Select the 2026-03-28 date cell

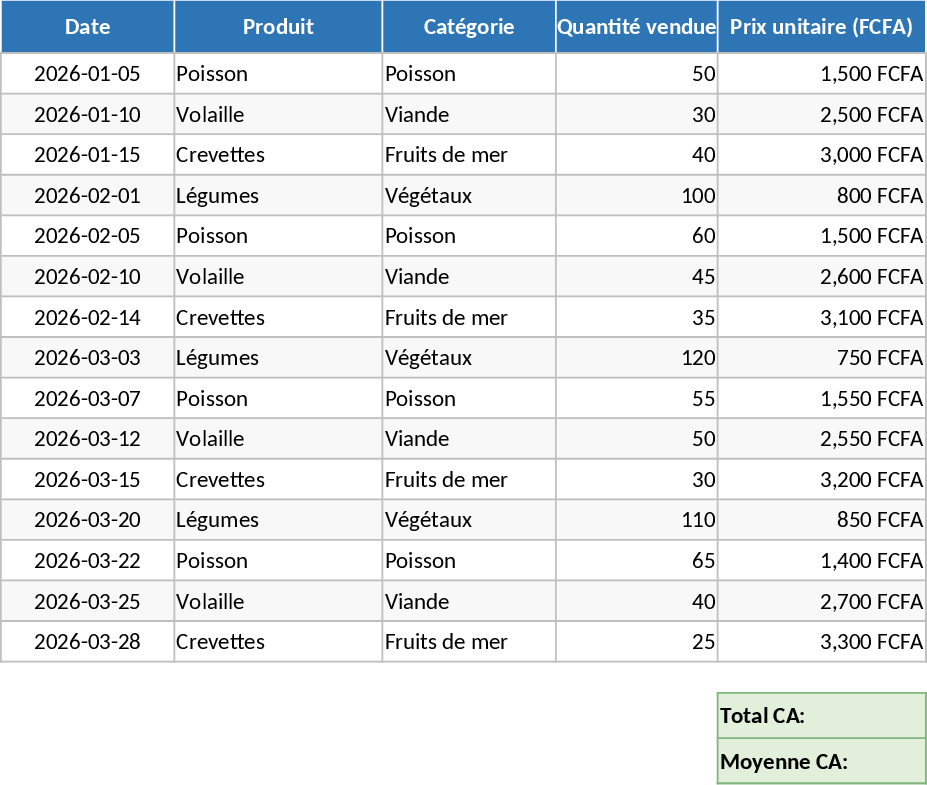coord(88,642)
